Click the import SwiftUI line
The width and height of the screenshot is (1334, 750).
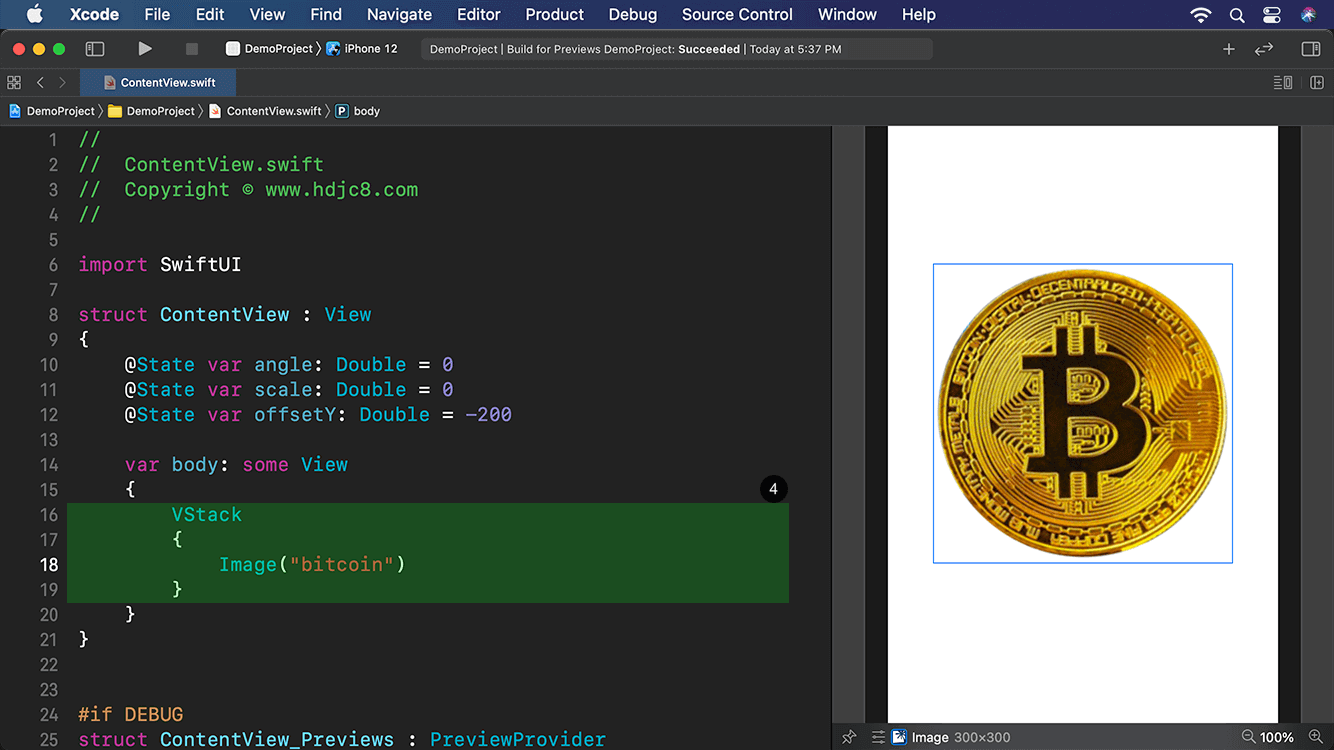(x=160, y=264)
